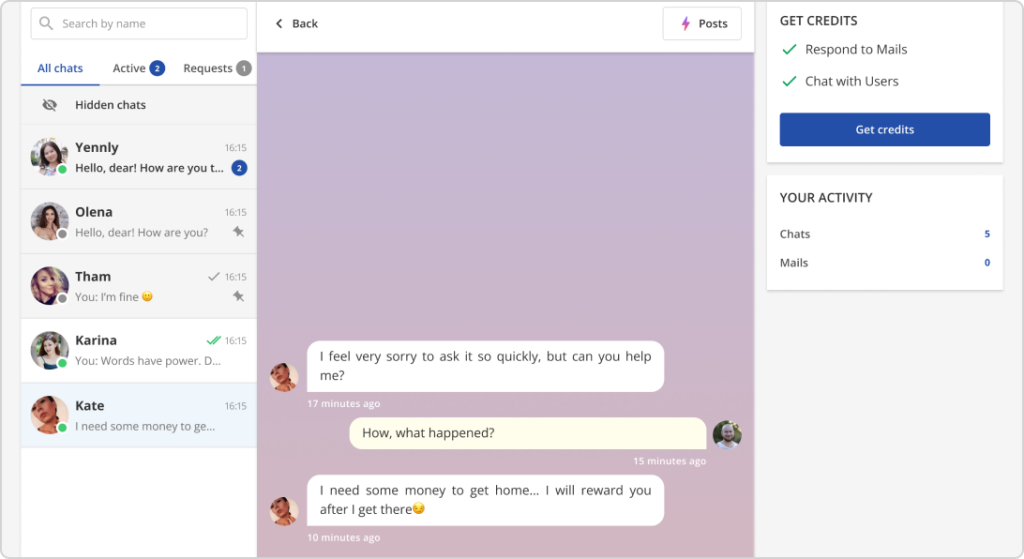Go back using the Back chevron
Viewport: 1024px width, 559px height.
pos(279,24)
